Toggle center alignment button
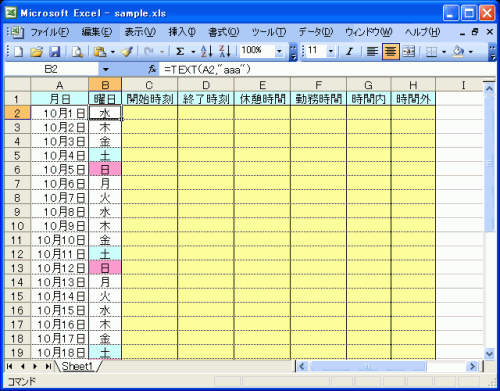Screen dimensions: 500x391 pyautogui.click(x=391, y=52)
